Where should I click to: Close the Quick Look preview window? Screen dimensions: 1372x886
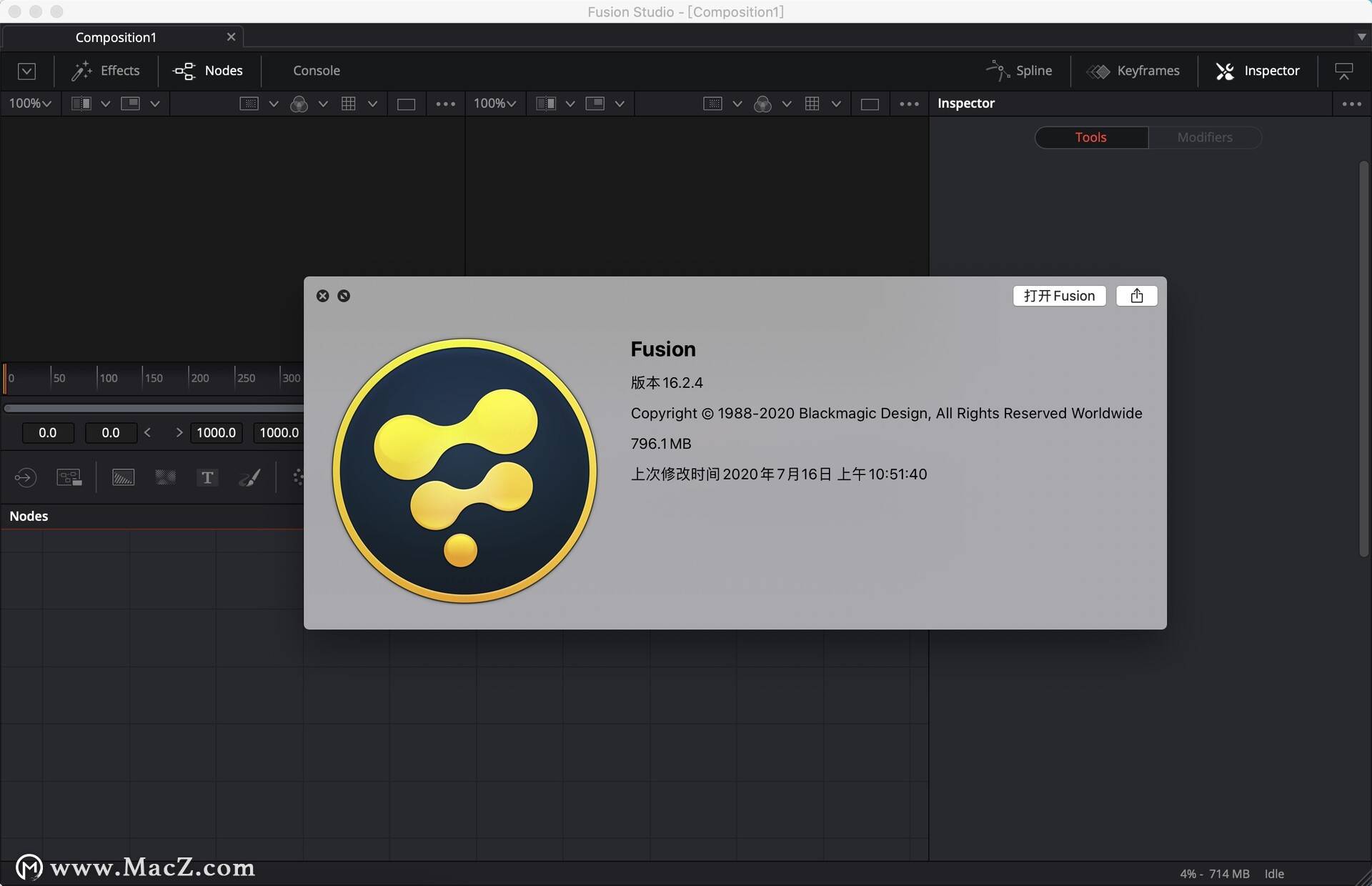tap(323, 296)
